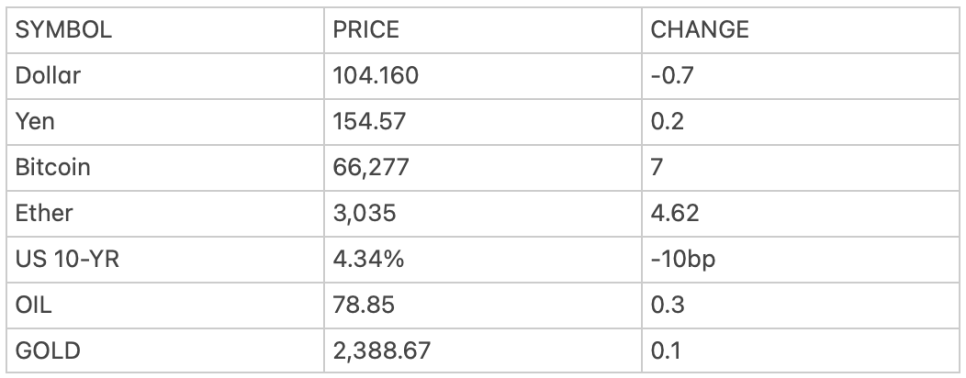This screenshot has height=378, width=966.
Task: Select the CHANGE column header
Action: click(800, 30)
